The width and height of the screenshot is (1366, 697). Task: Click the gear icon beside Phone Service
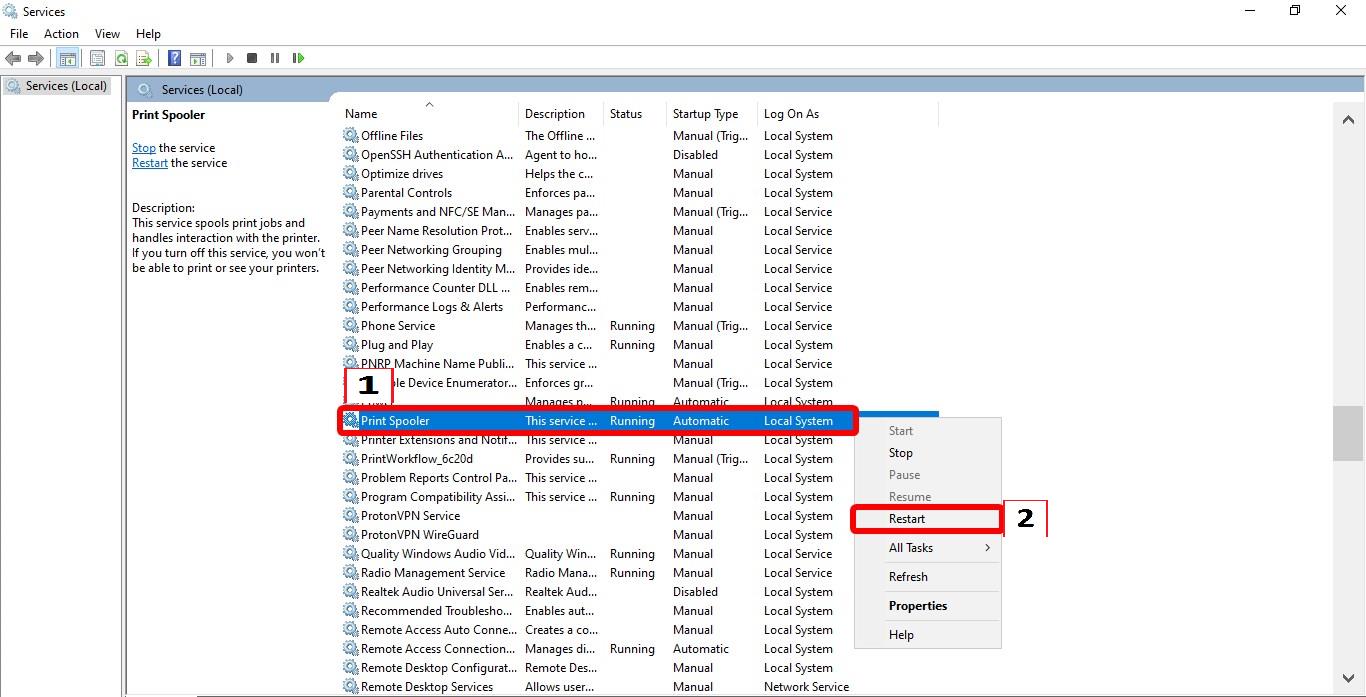350,325
